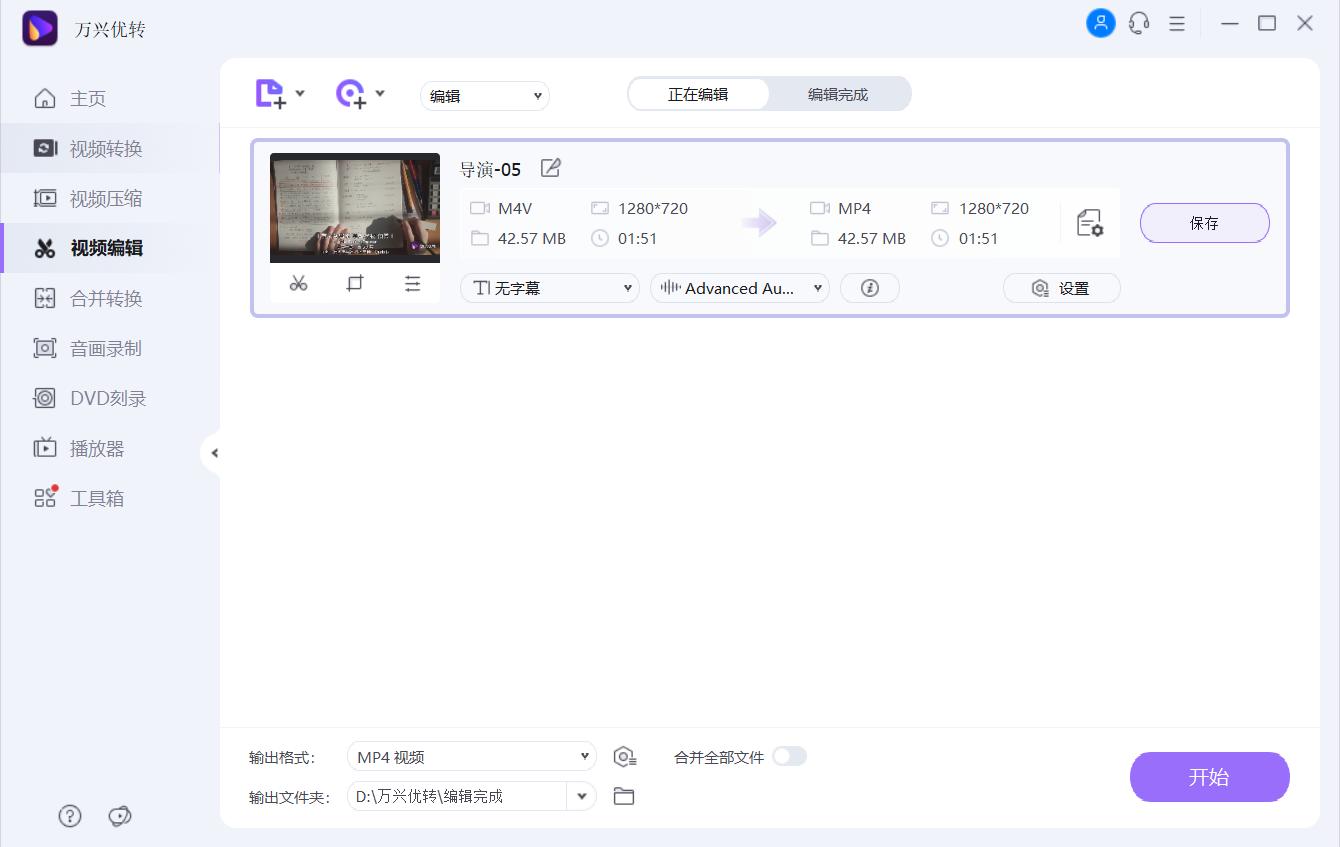
Task: Select DVD刻录 in the left sidebar
Action: [101, 397]
